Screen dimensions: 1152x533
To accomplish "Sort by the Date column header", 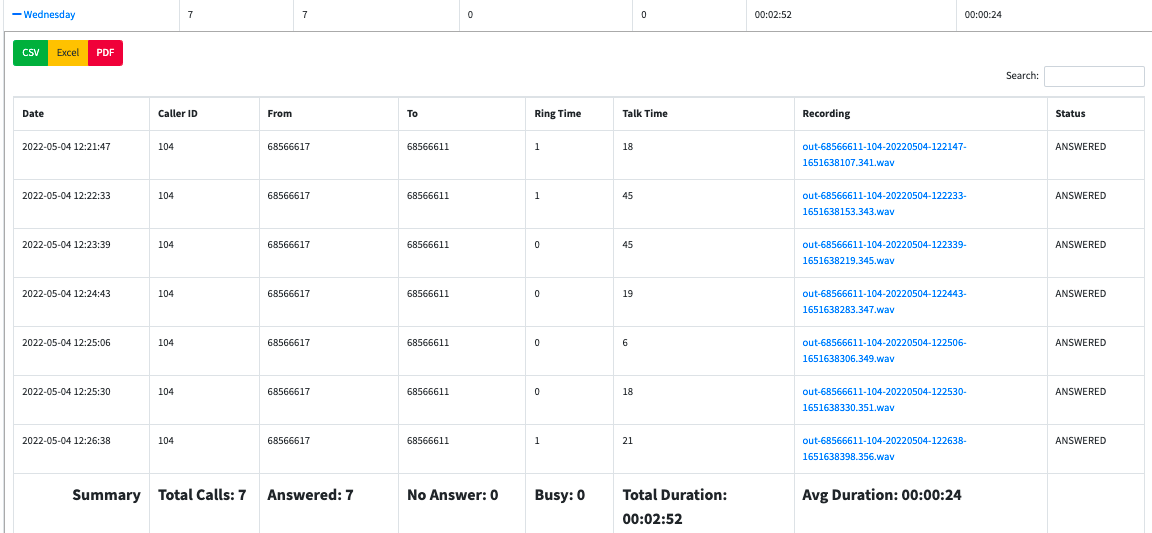I will coord(81,114).
